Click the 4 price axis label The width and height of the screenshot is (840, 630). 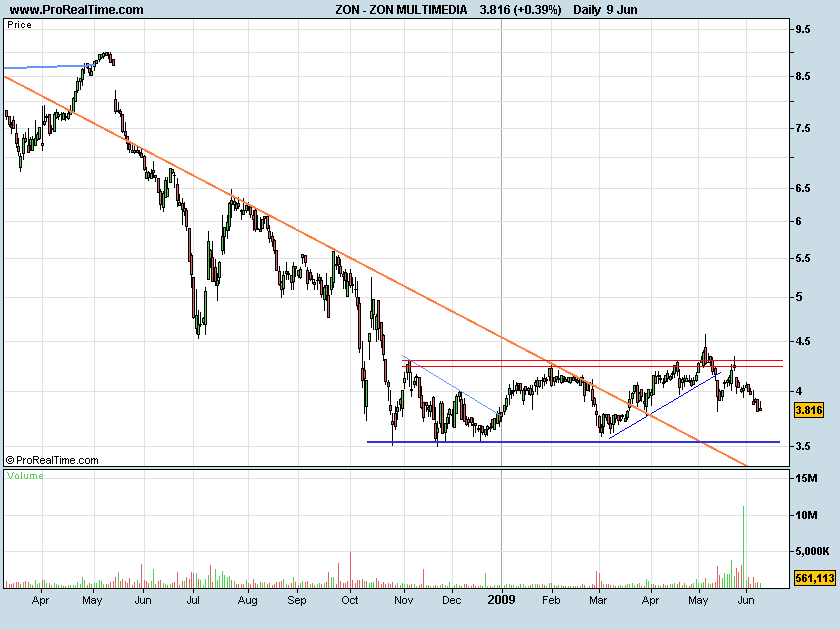[799, 392]
